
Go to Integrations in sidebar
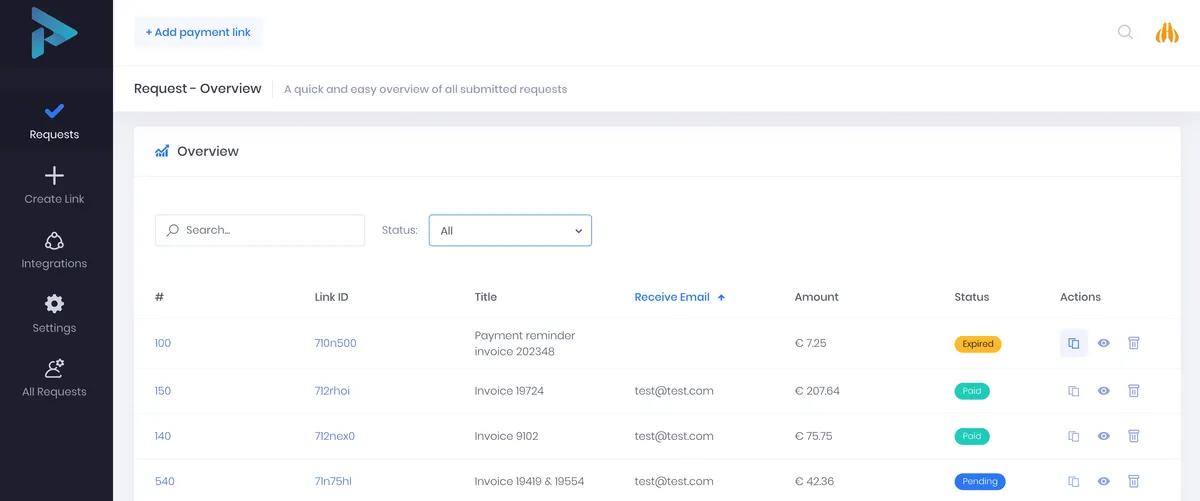tap(54, 250)
